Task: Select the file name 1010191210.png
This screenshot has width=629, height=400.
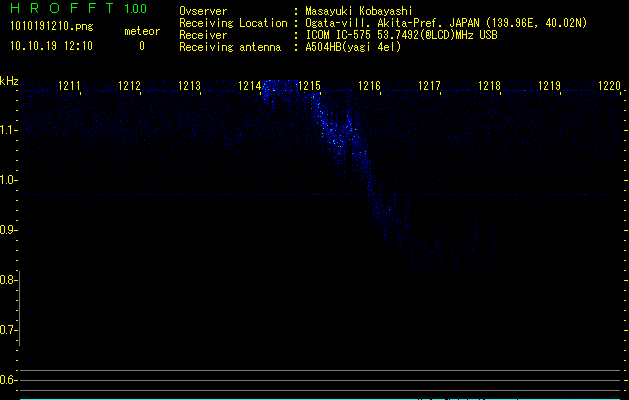Action: pyautogui.click(x=52, y=27)
